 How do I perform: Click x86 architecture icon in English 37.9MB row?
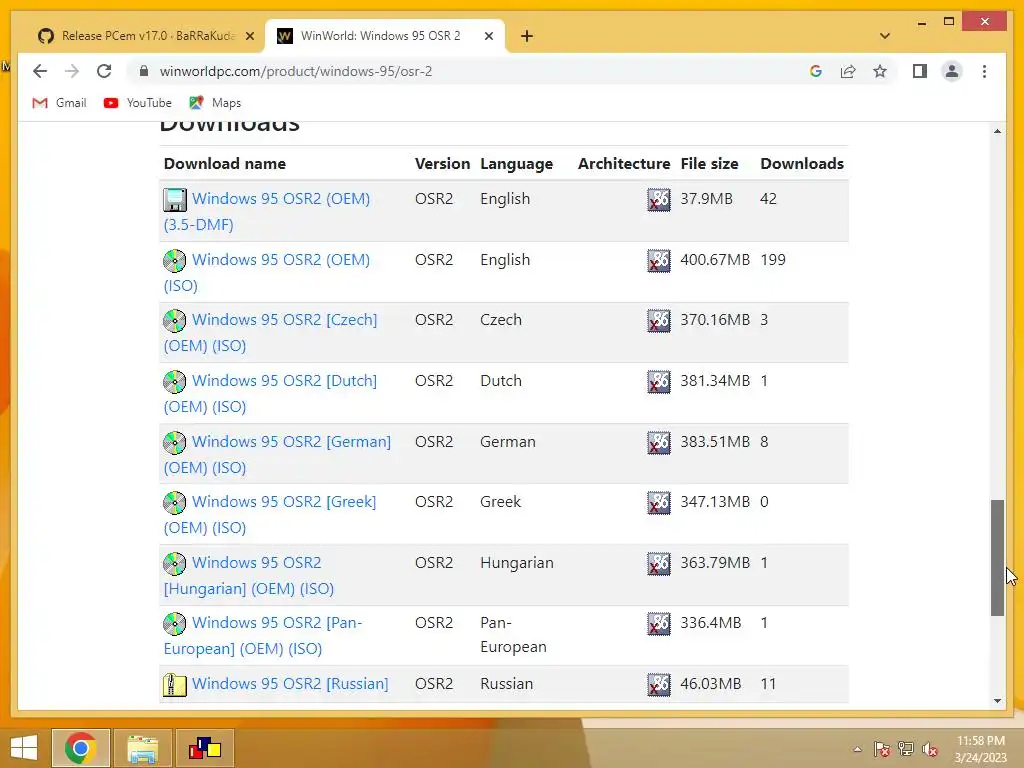pyautogui.click(x=658, y=200)
